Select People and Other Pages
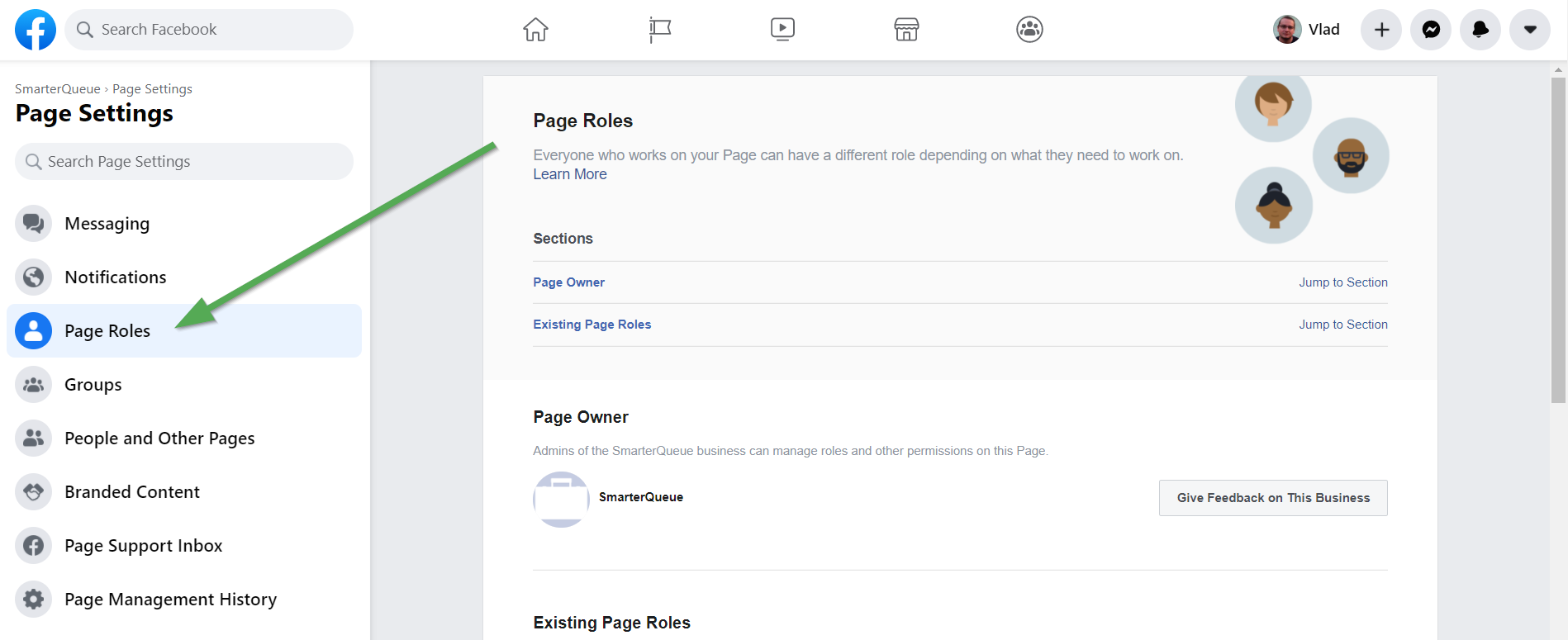Image resolution: width=1568 pixels, height=640 pixels. coord(184,439)
